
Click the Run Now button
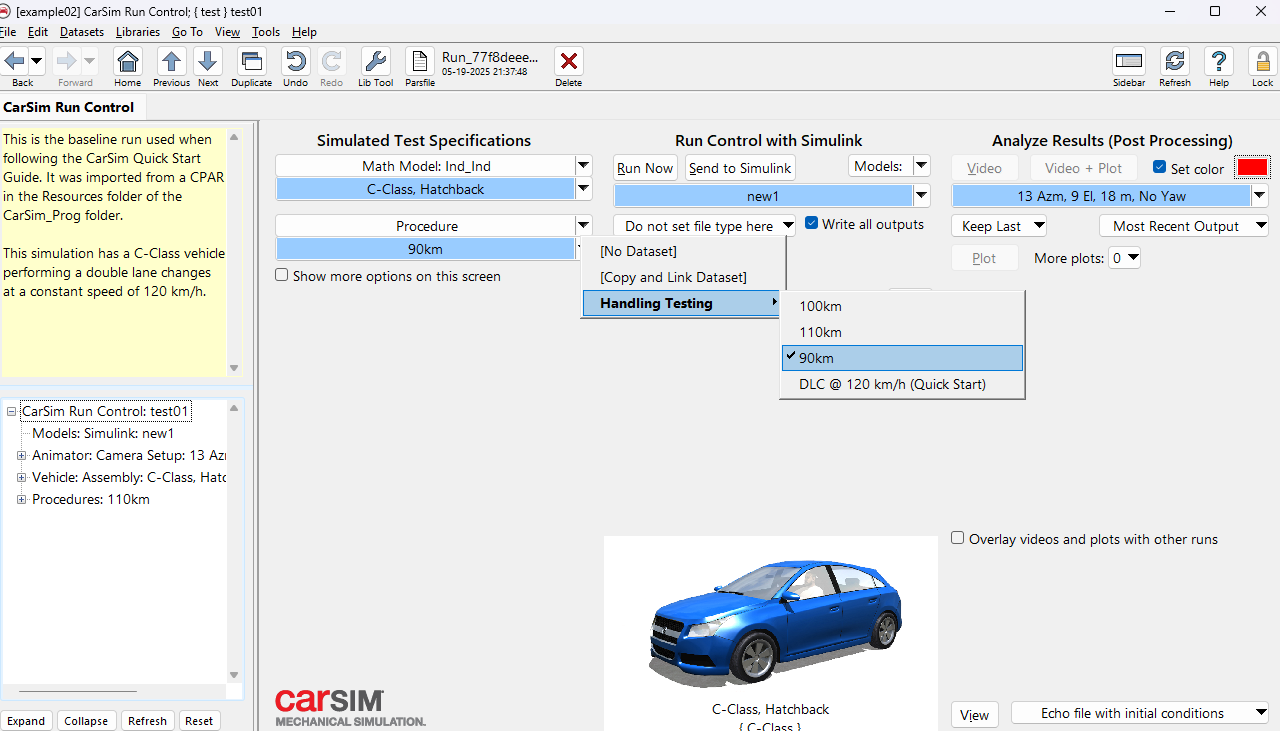[x=645, y=168]
